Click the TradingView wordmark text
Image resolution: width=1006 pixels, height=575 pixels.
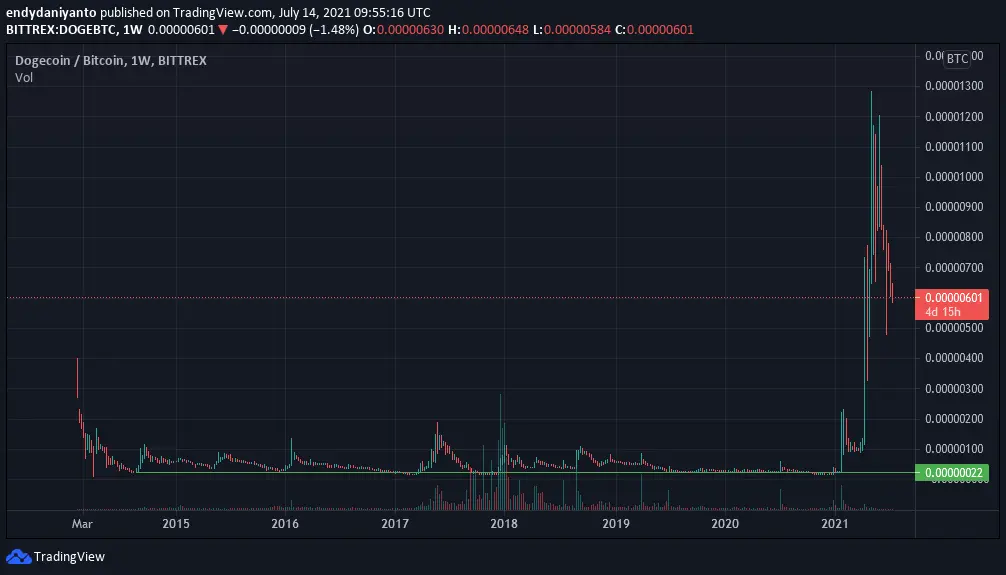tap(69, 556)
